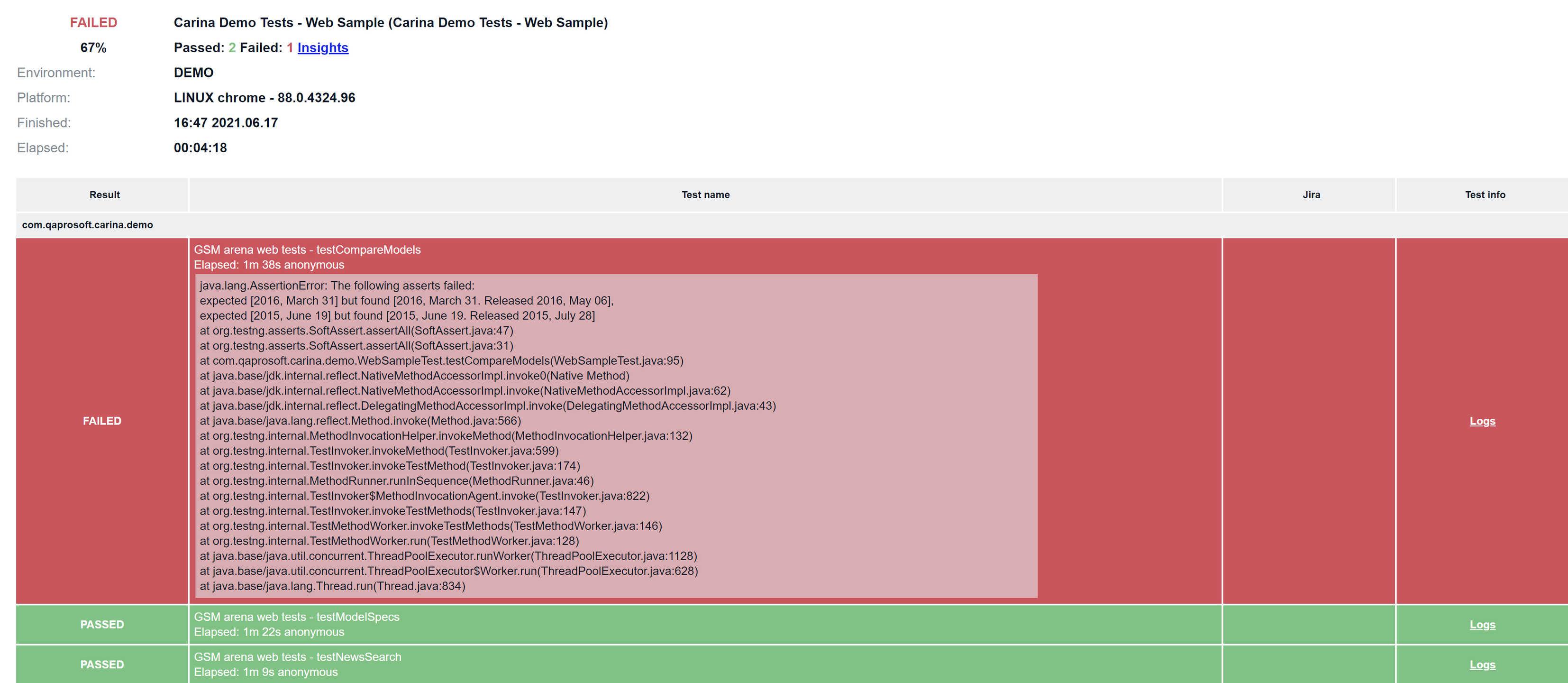Image resolution: width=1568 pixels, height=683 pixels.
Task: Click the testModelSpecs test name
Action: [296, 617]
